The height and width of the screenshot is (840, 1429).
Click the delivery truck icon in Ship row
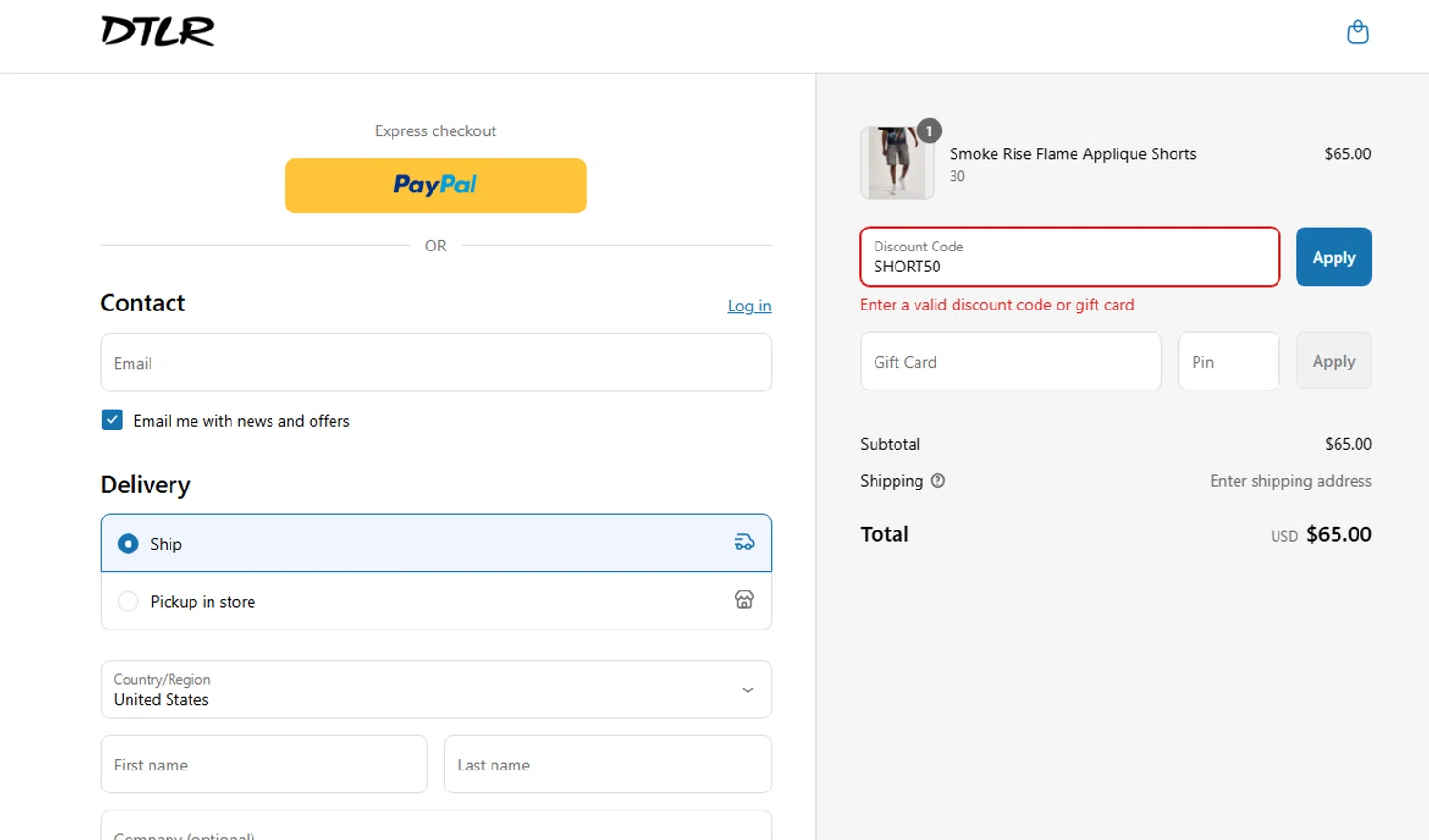pyautogui.click(x=744, y=543)
